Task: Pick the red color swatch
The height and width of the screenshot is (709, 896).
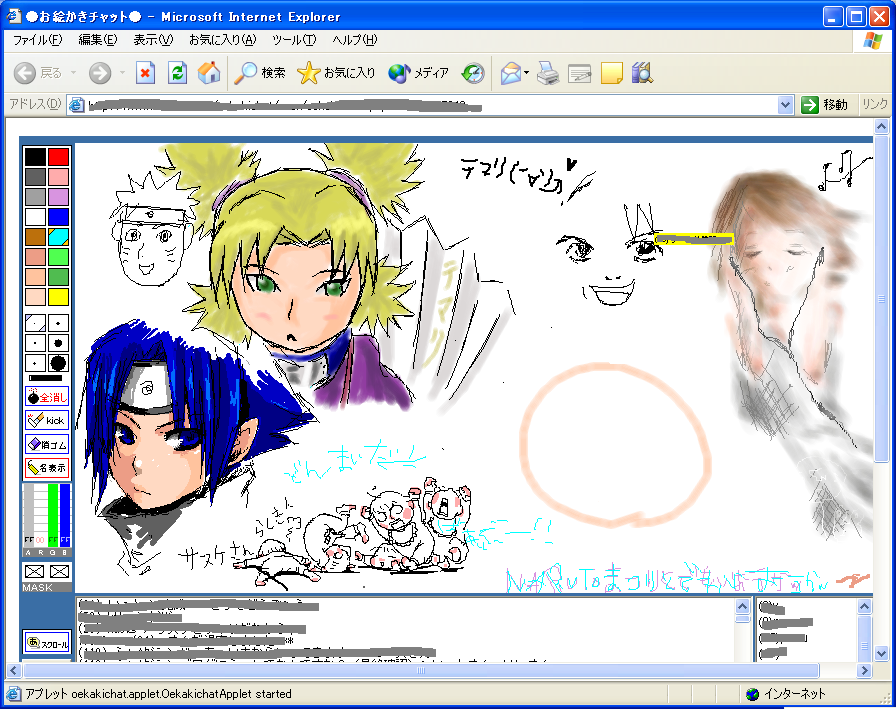Action: [58, 157]
